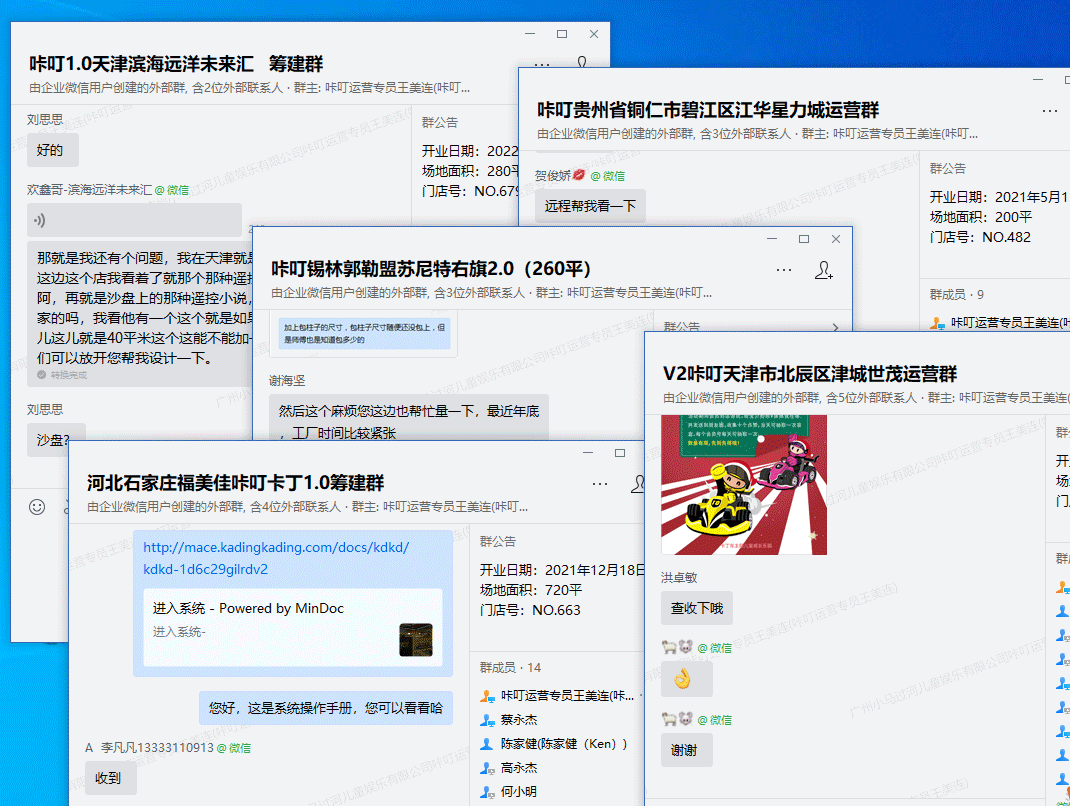Click 门店号：NO.482 announcement line
The width and height of the screenshot is (1070, 806).
click(x=980, y=238)
